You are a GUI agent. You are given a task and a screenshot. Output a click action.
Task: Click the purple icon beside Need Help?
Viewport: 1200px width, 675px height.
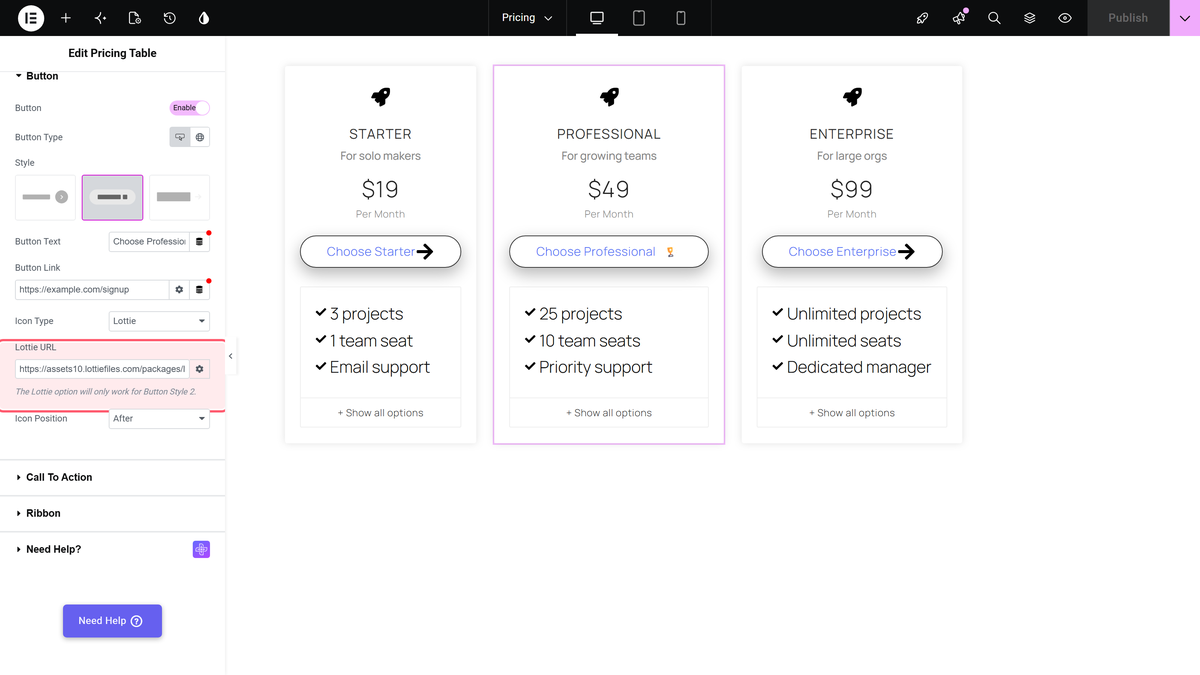201,549
